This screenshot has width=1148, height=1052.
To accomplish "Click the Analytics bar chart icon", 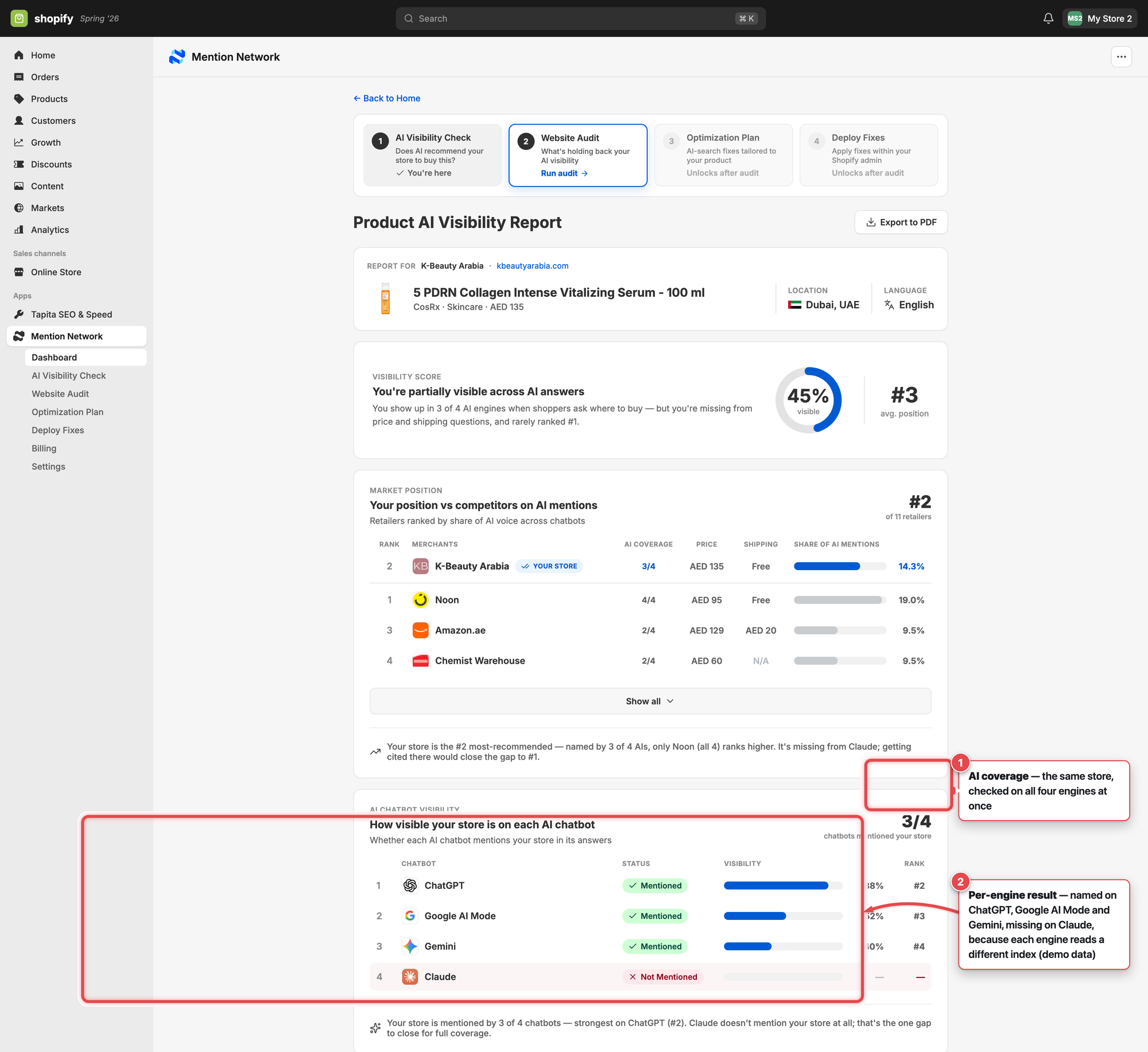I will tap(19, 230).
